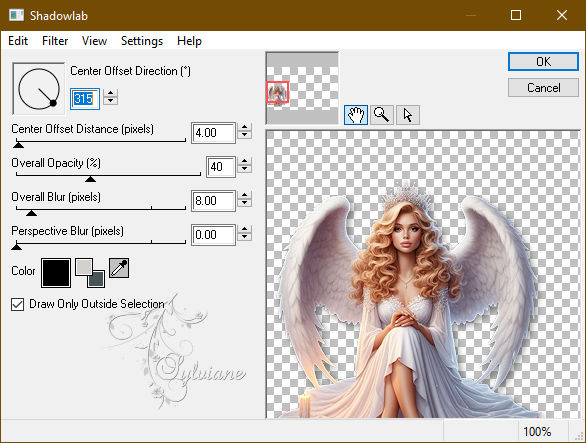Click the foreground/background color squares
Viewport: 586px width, 443px height.
[x=90, y=273]
